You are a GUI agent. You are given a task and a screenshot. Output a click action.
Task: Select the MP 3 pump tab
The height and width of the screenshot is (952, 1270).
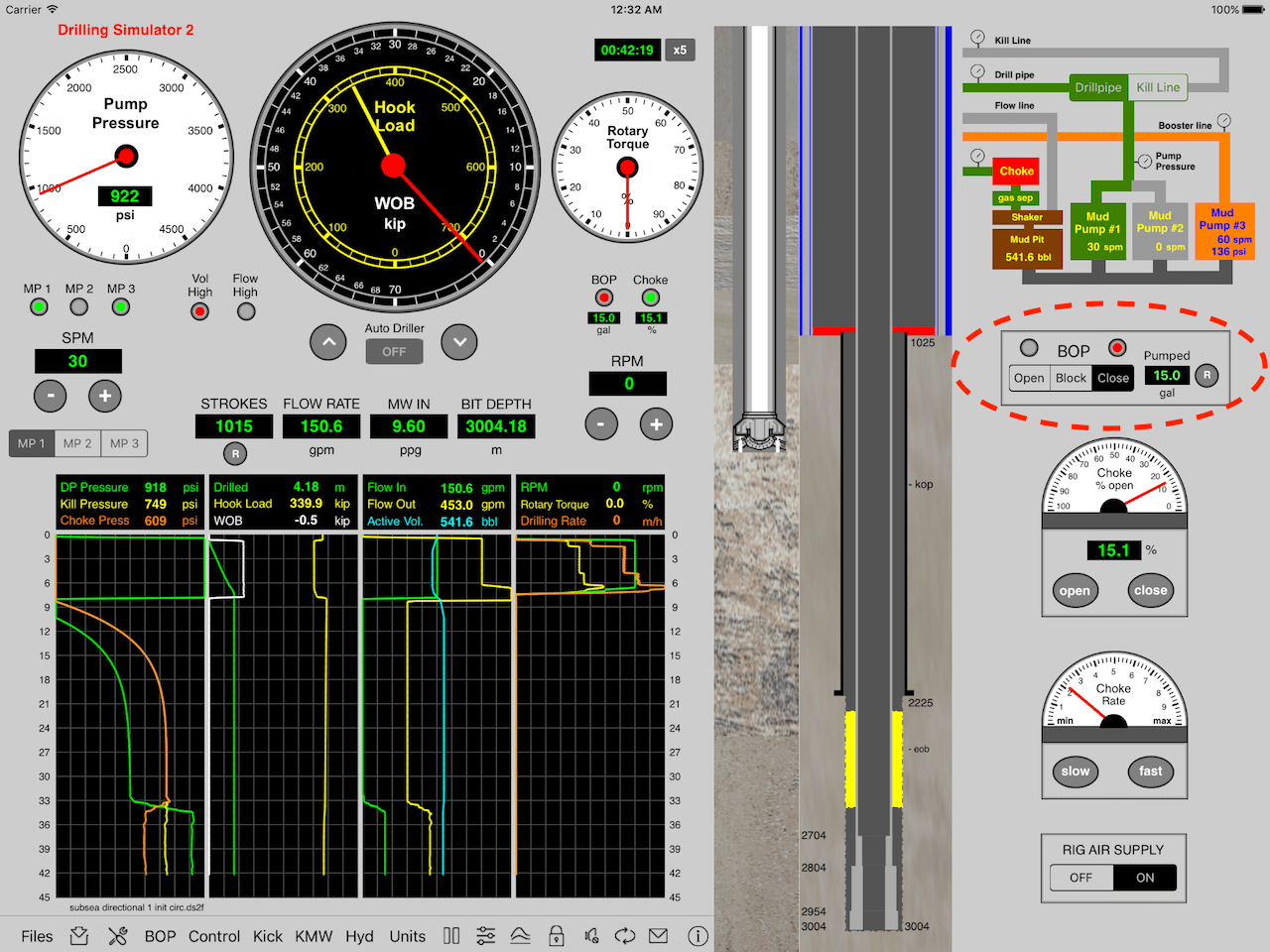(x=124, y=443)
